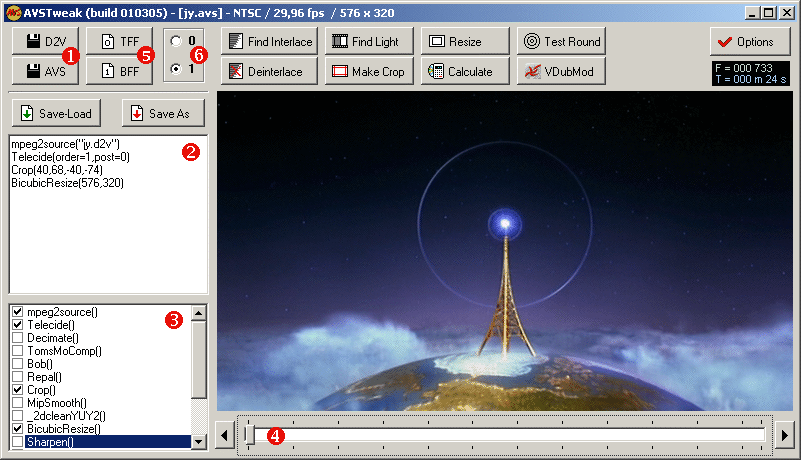The height and width of the screenshot is (460, 801).
Task: Uncheck the Telecide() filter
Action: (17, 325)
